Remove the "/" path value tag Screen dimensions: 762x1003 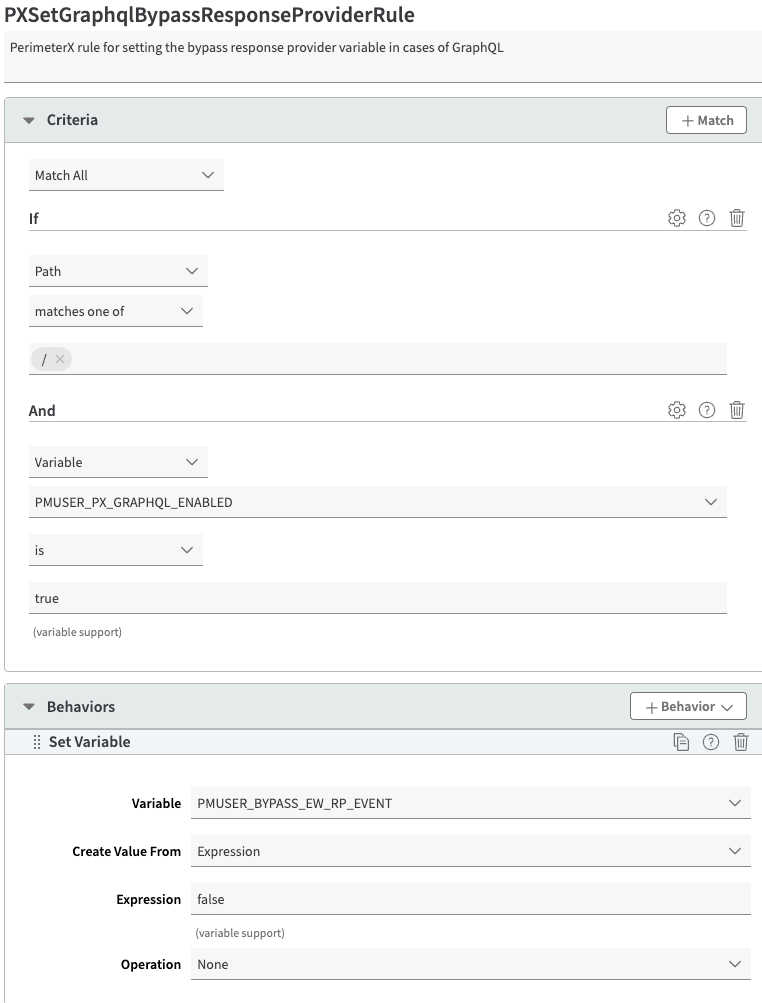[60, 359]
